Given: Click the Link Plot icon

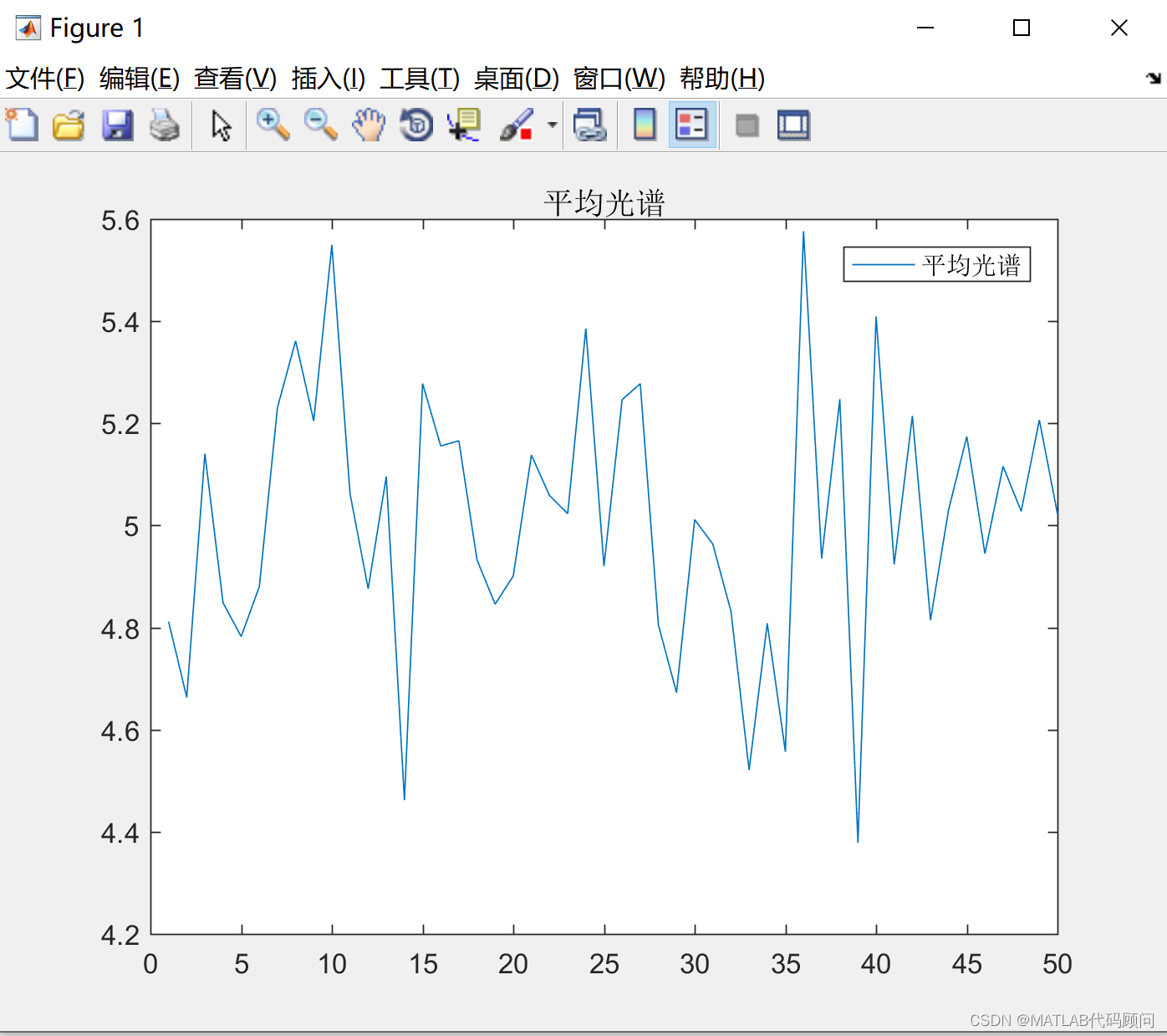Looking at the screenshot, I should tap(590, 125).
